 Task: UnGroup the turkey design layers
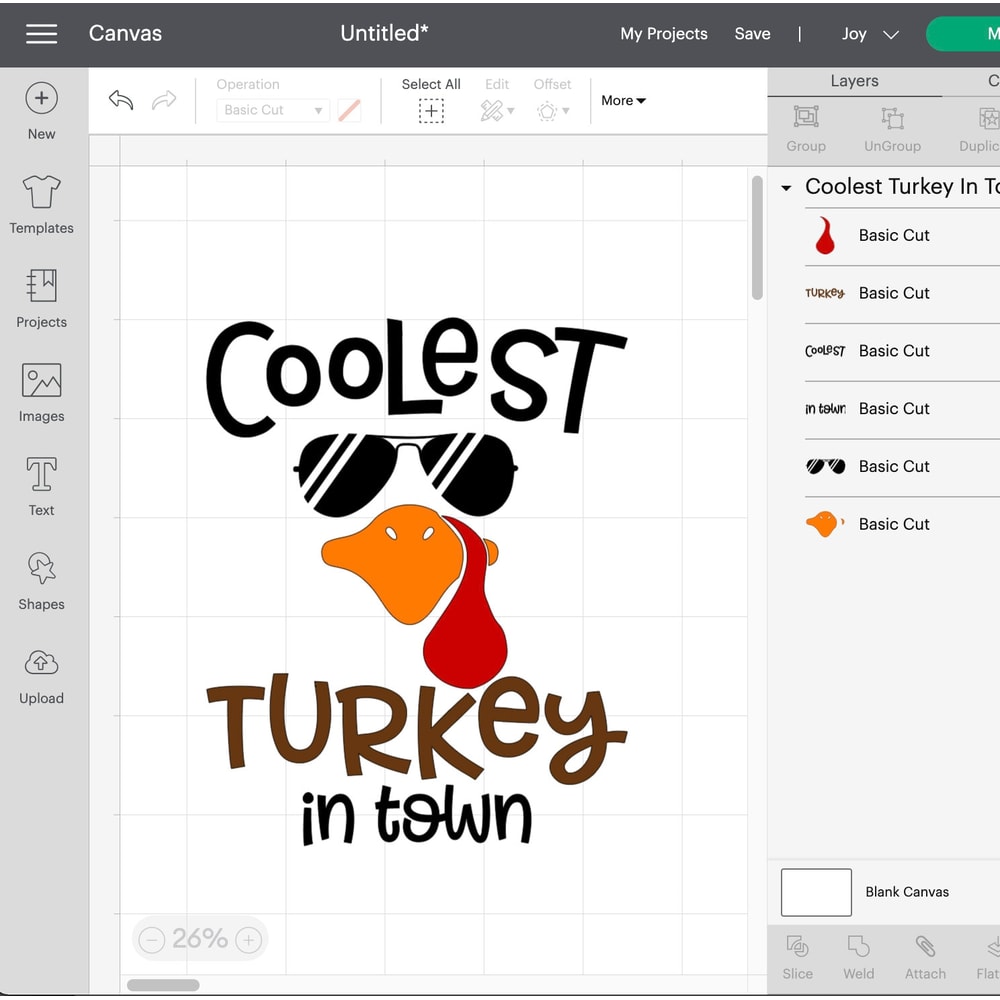[x=892, y=130]
